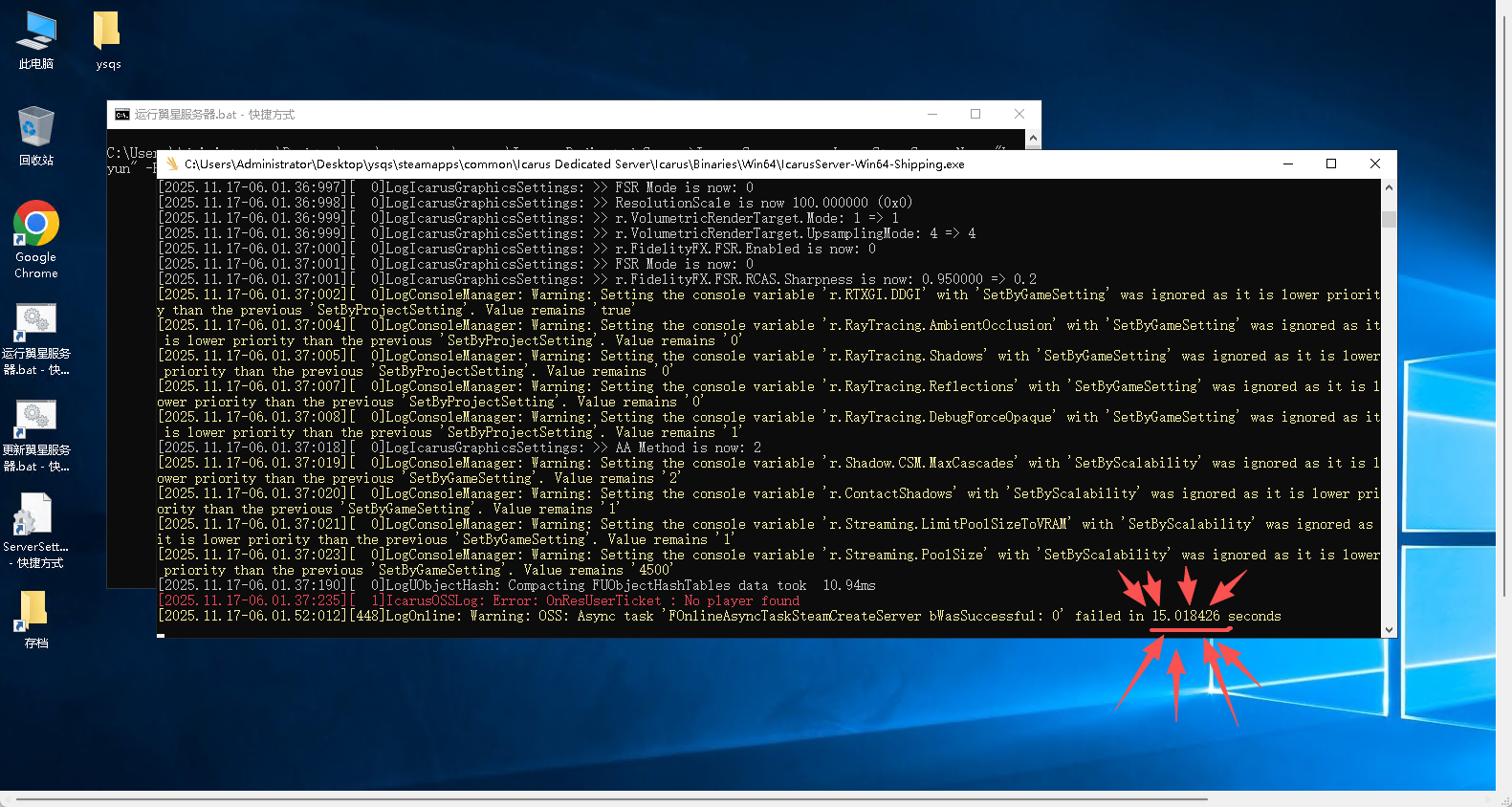Click the IcarusServer console scrollbar thumb
The width and height of the screenshot is (1512, 807).
(1389, 219)
